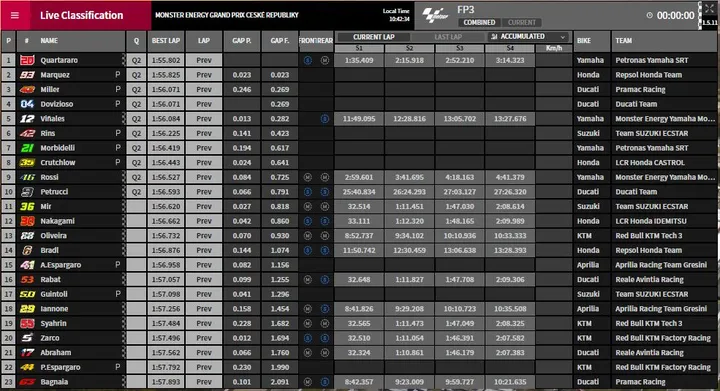The height and width of the screenshot is (391, 720).
Task: Open the hamburger menu
Action: [15, 15]
